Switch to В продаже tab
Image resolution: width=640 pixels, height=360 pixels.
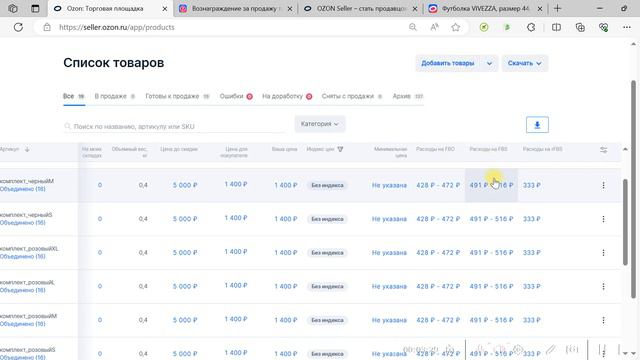click(115, 96)
